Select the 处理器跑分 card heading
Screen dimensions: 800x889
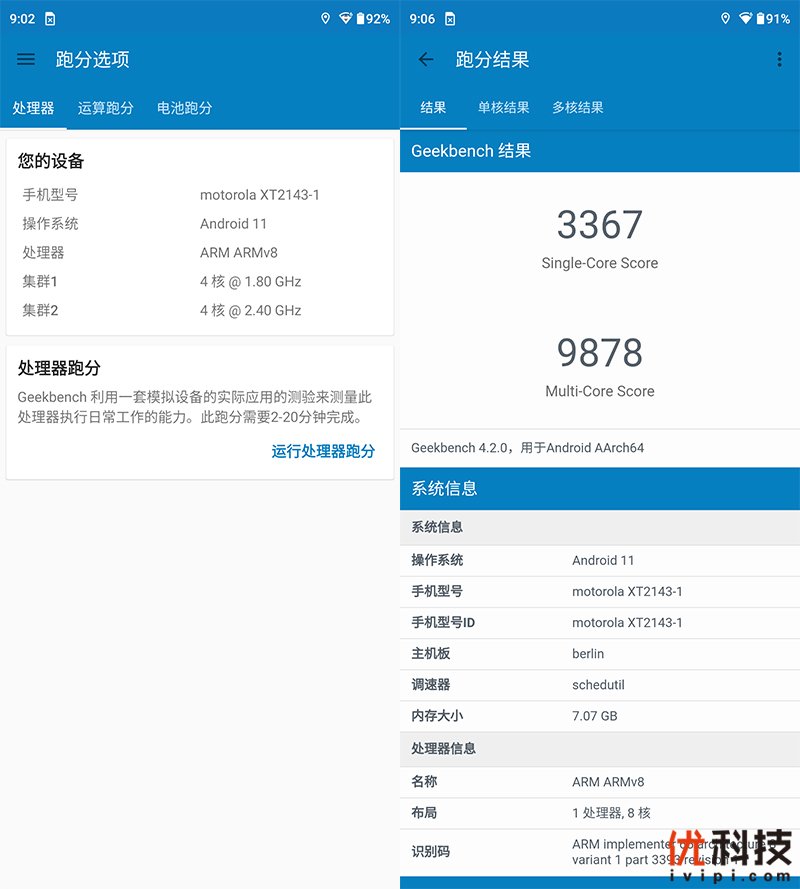(x=59, y=368)
